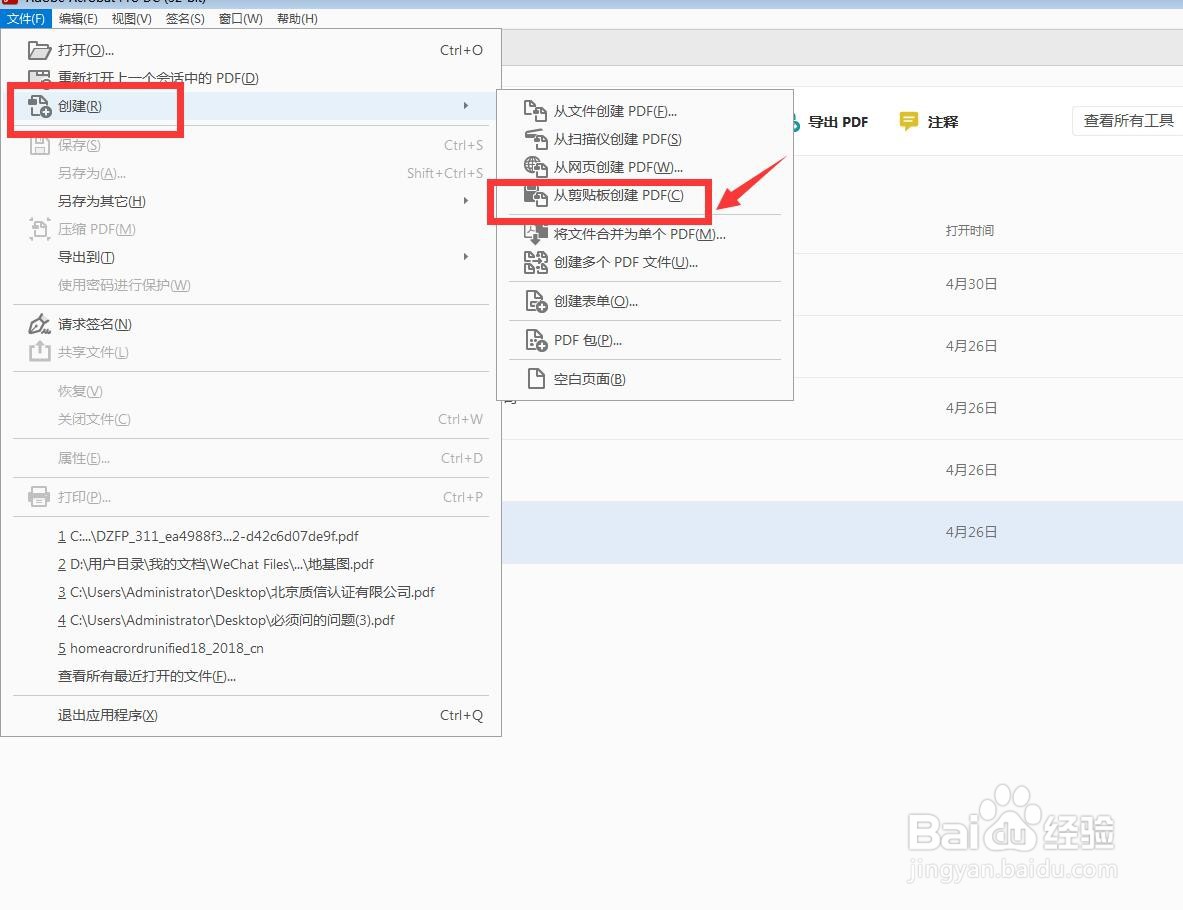
Task: Click the create PDF from clipboard icon
Action: click(x=535, y=196)
